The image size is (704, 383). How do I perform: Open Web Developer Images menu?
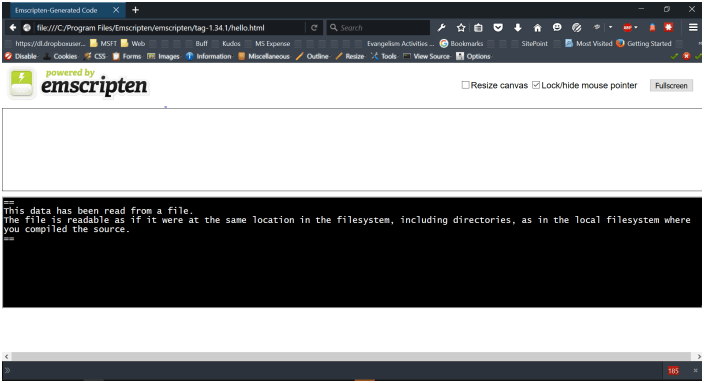(163, 56)
